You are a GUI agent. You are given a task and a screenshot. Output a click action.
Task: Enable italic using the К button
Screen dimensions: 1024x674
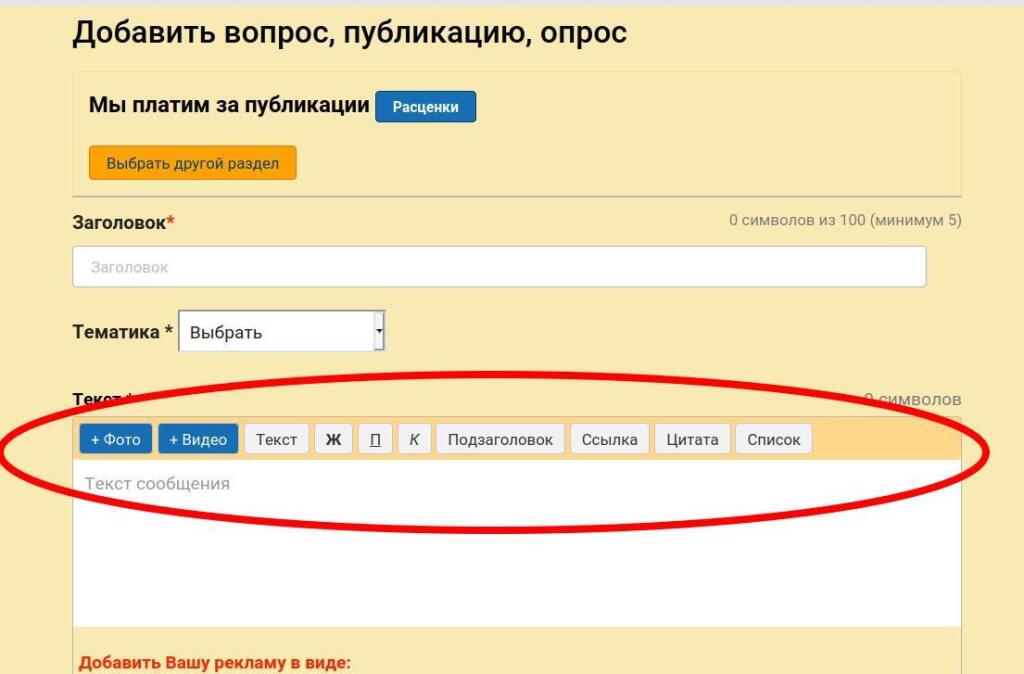(x=414, y=440)
